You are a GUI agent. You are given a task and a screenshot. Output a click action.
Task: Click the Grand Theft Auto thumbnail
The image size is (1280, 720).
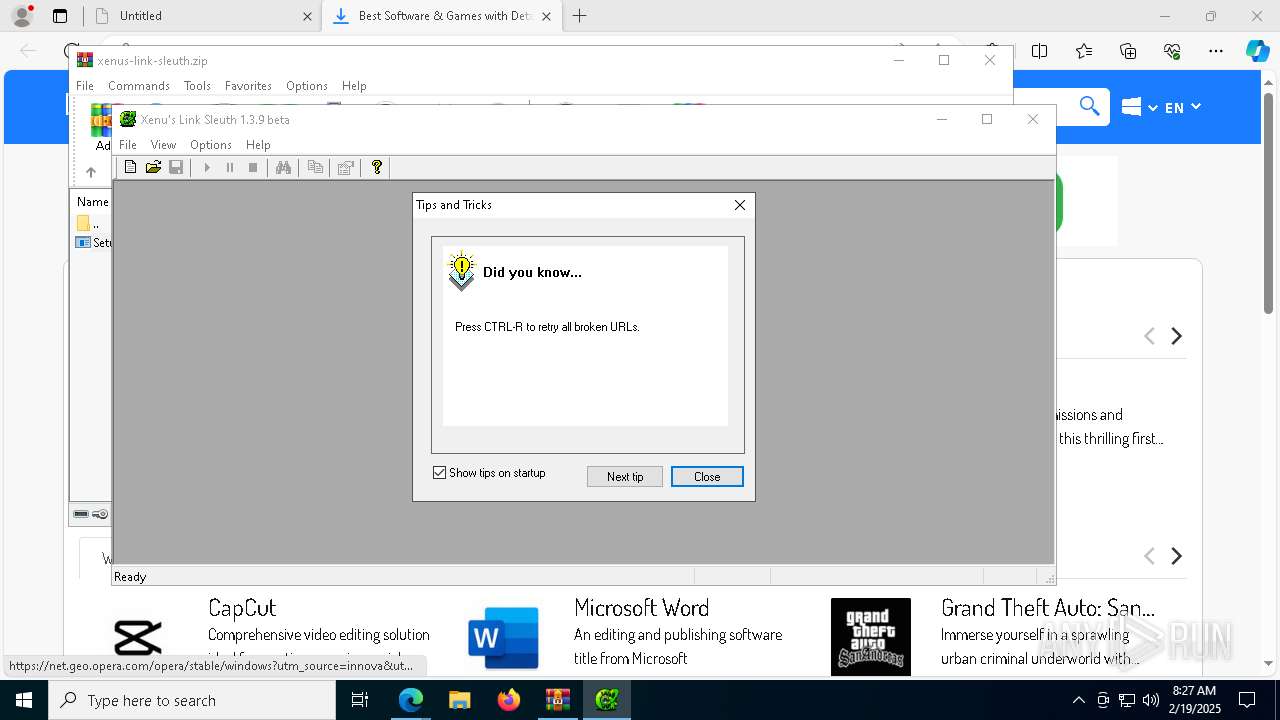click(x=871, y=637)
